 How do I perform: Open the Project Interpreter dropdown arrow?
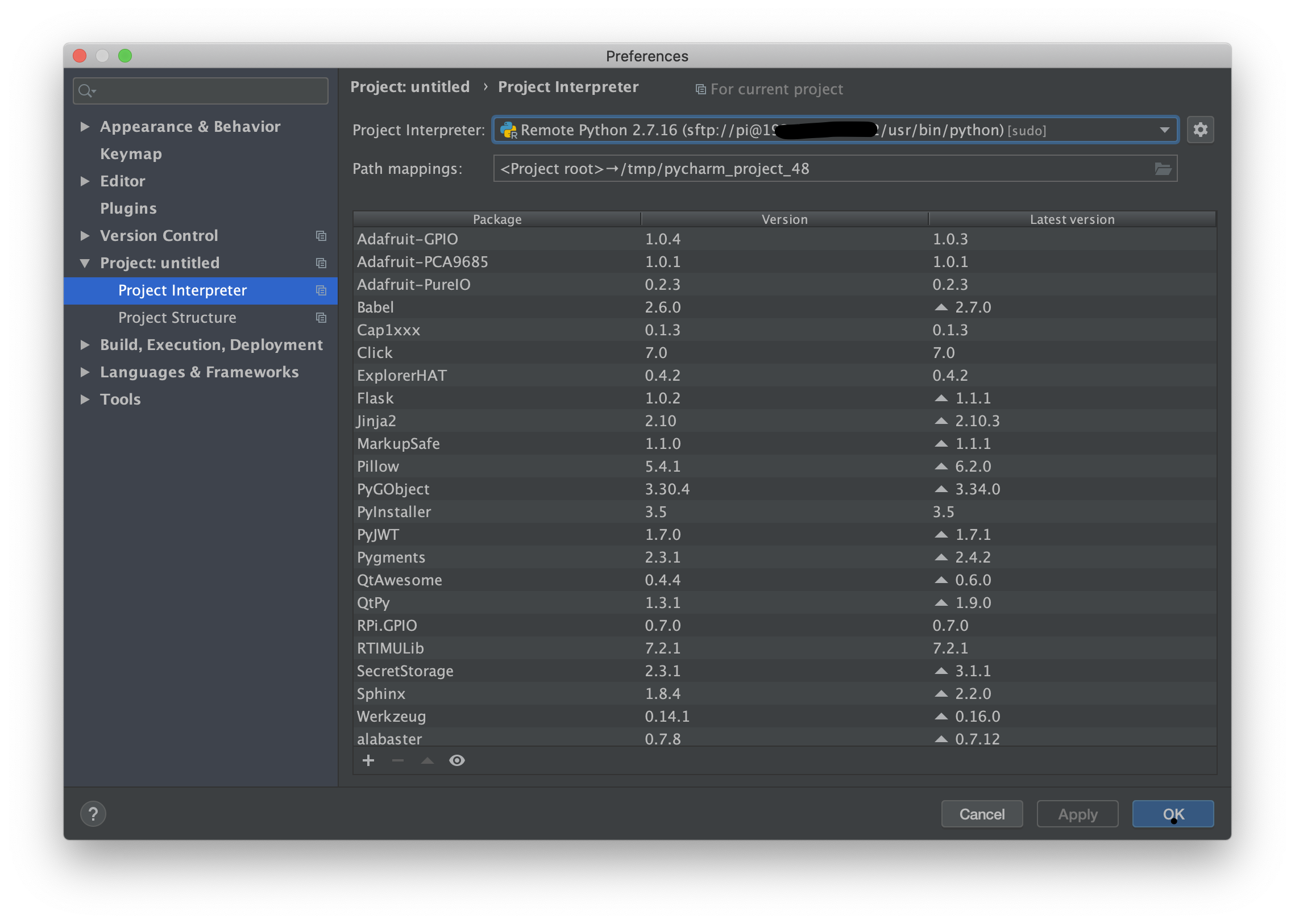[1165, 130]
